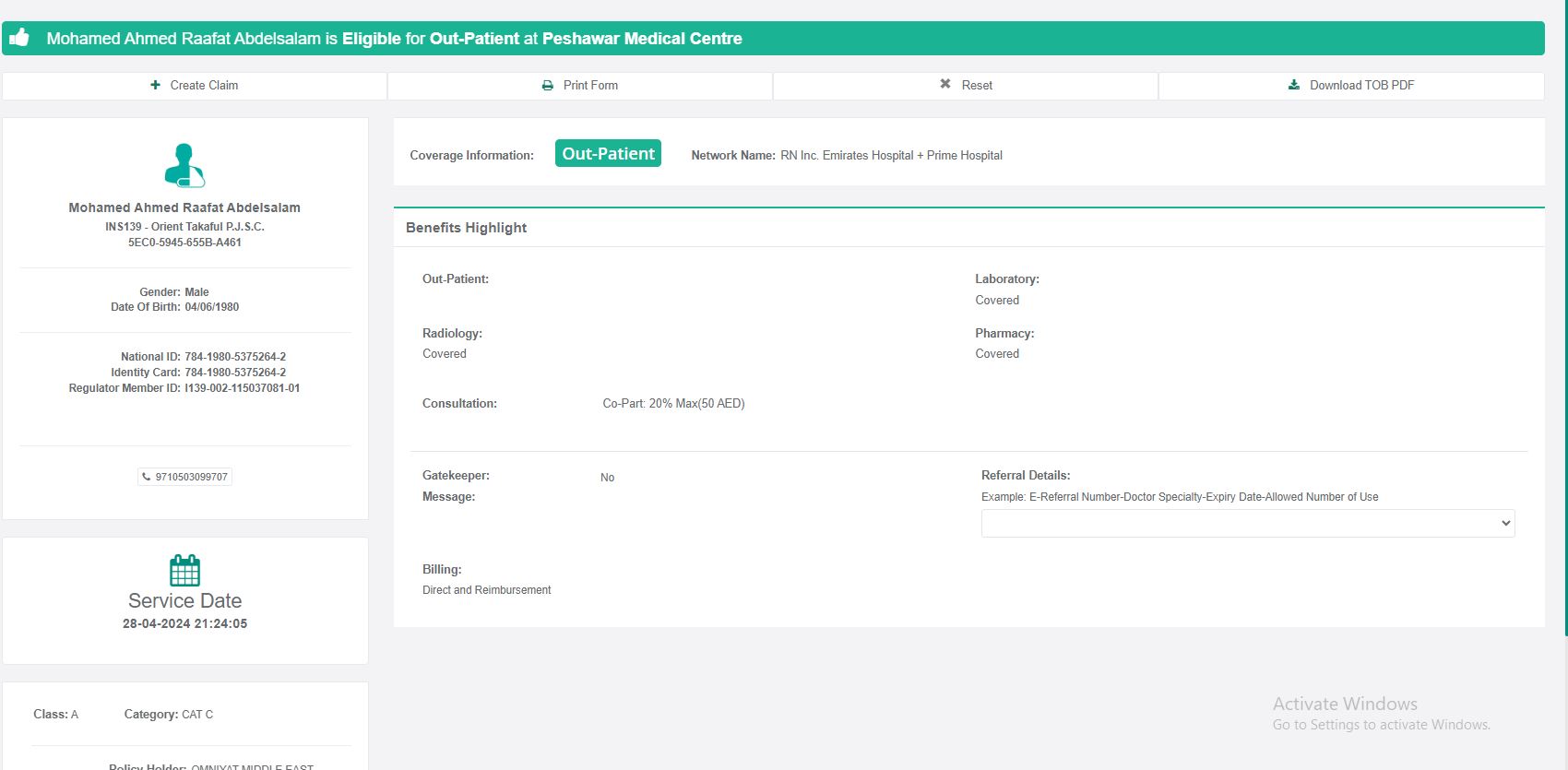Click the Network Name label
This screenshot has width=1568, height=770.
pyautogui.click(x=733, y=156)
